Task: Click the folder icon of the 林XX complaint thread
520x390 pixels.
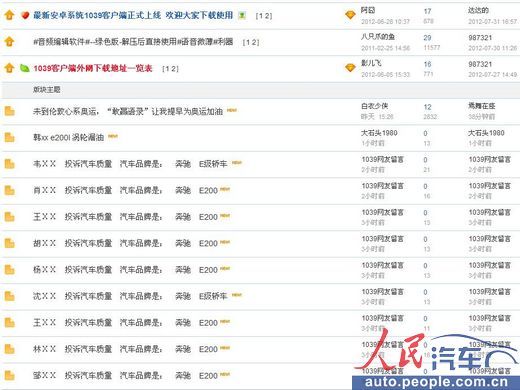Action: coord(9,349)
